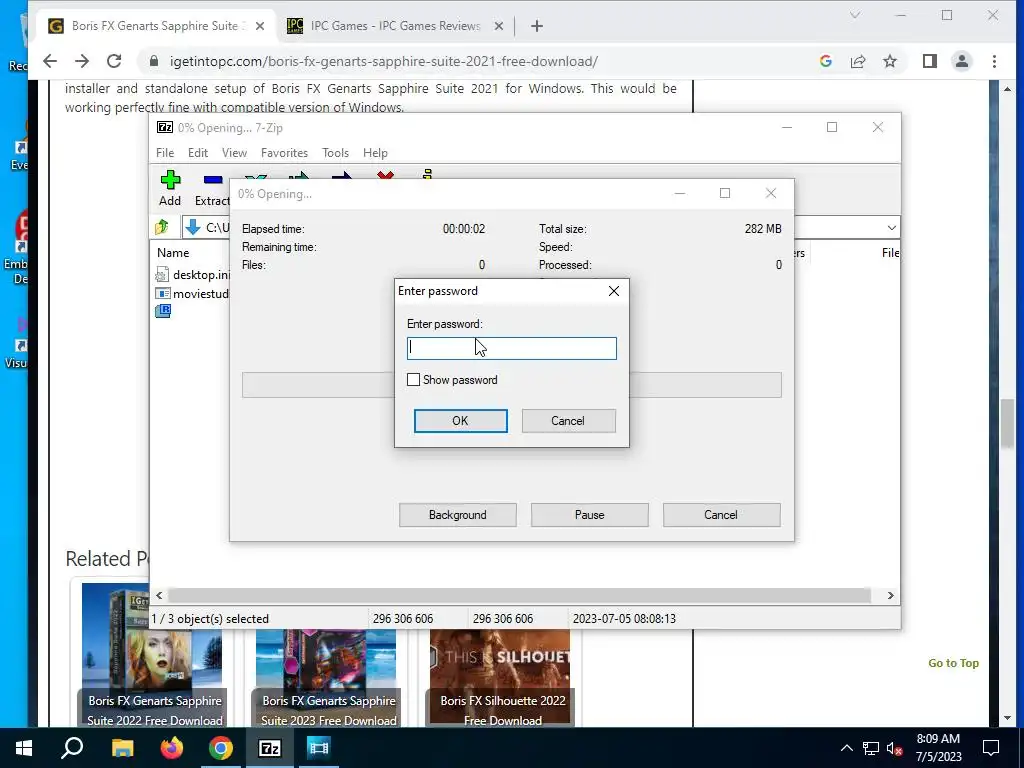
Task: Click the 7-Zip horizontal scrollbar right arrow
Action: pos(890,596)
